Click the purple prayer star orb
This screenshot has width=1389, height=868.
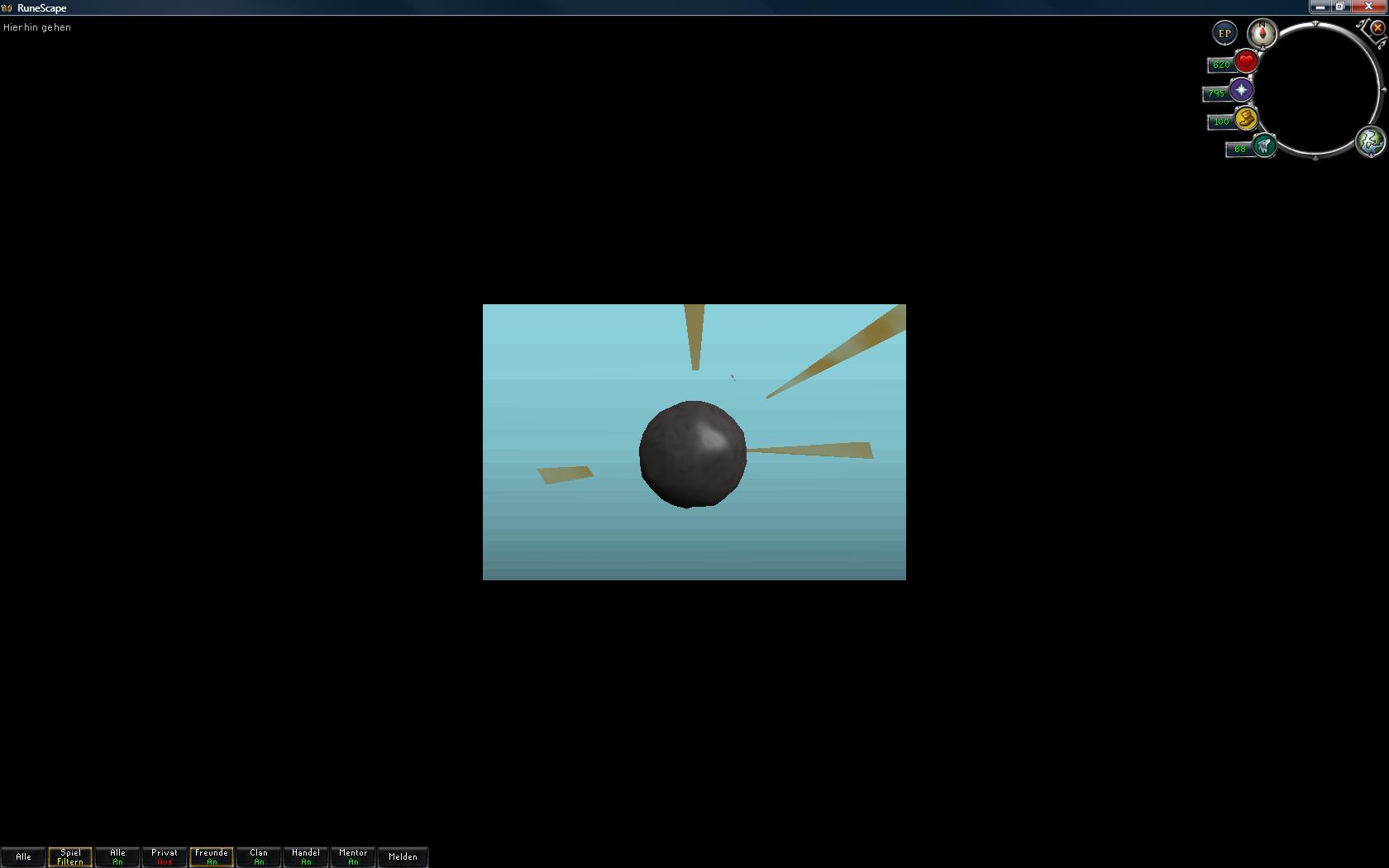1241,90
